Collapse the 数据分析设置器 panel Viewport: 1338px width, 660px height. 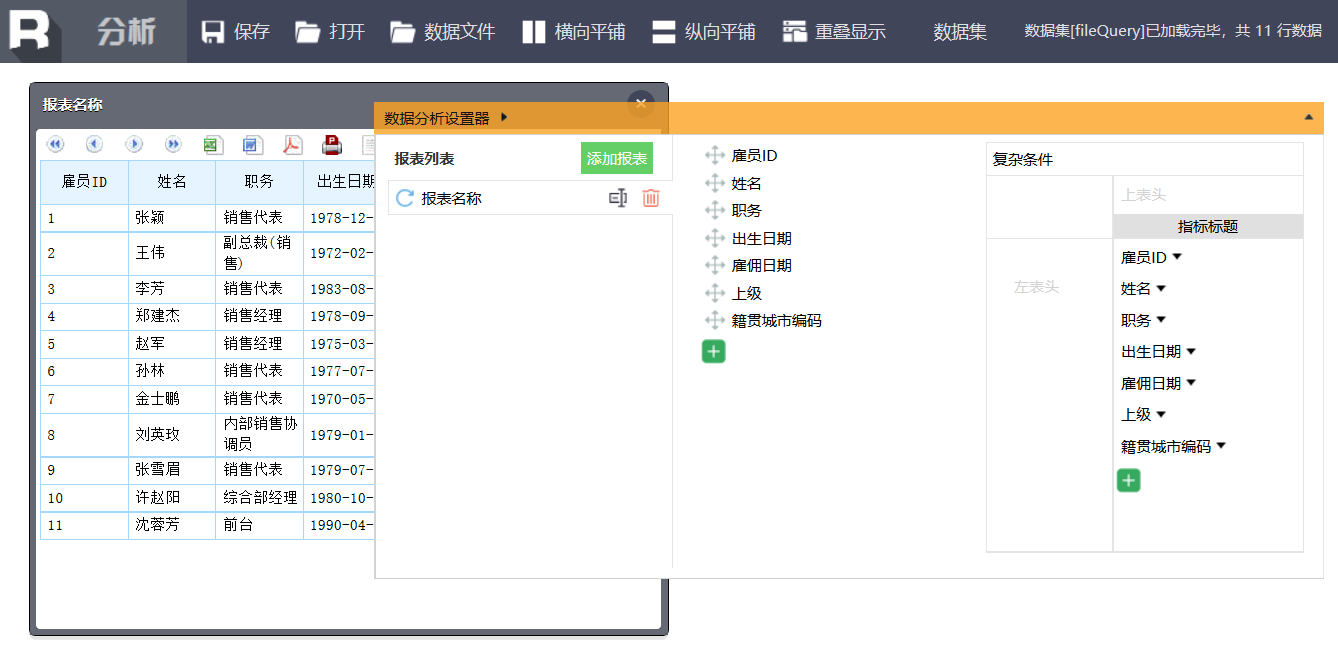pos(1308,117)
